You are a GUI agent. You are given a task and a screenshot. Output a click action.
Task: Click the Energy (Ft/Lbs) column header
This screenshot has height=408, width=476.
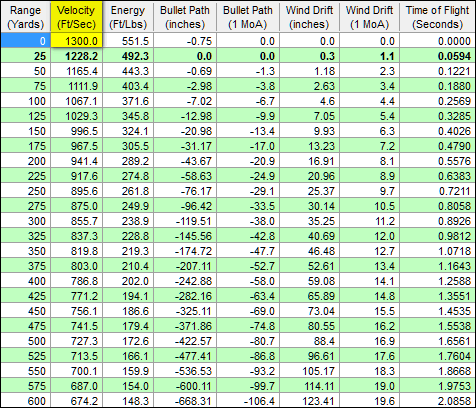128,17
